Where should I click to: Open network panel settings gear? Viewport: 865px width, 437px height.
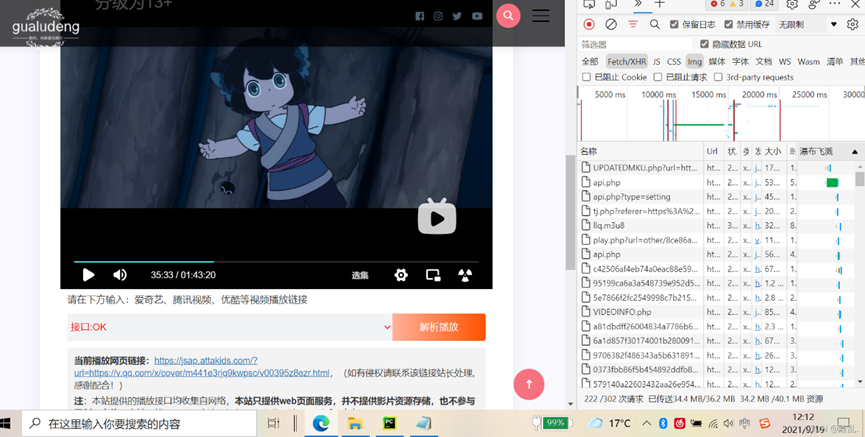853,24
